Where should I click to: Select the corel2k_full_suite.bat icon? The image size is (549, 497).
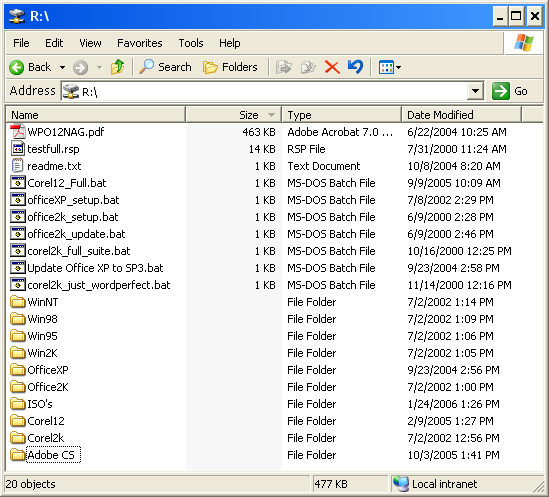[18, 250]
